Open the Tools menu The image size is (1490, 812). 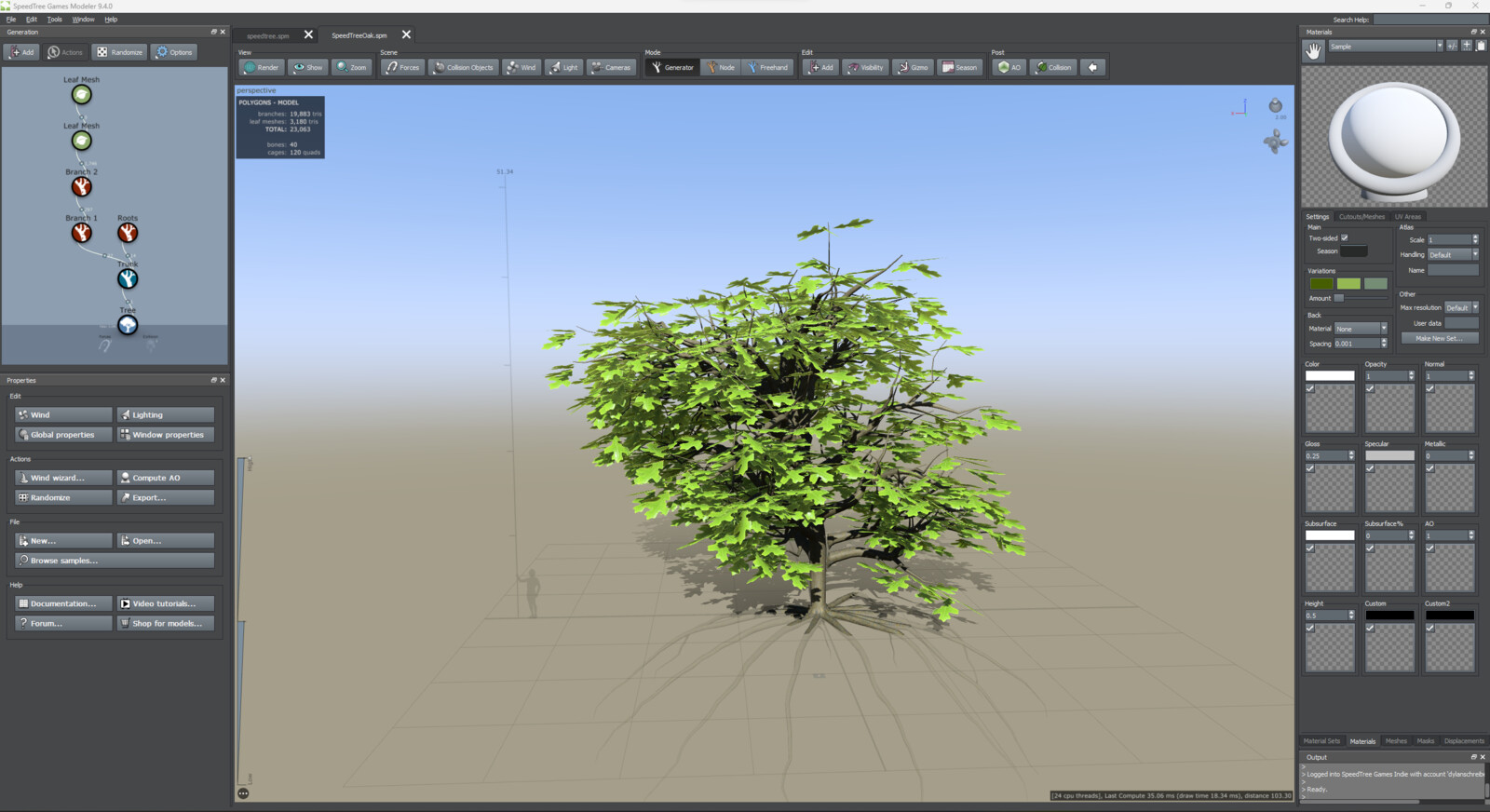55,19
